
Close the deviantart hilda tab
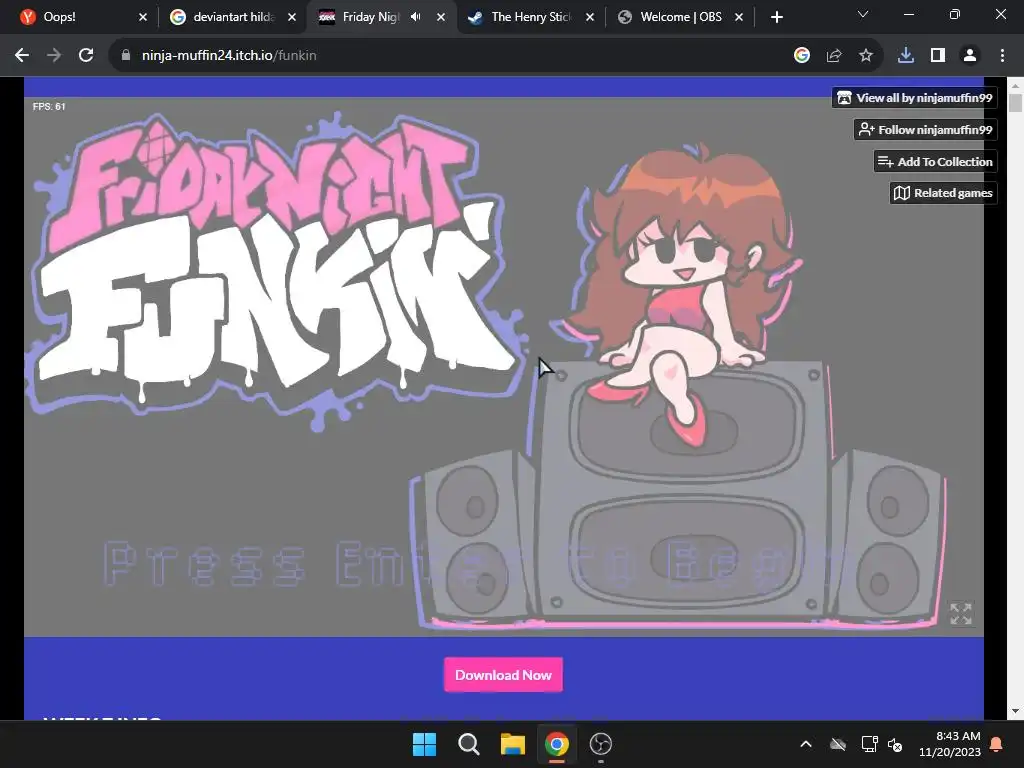292,17
